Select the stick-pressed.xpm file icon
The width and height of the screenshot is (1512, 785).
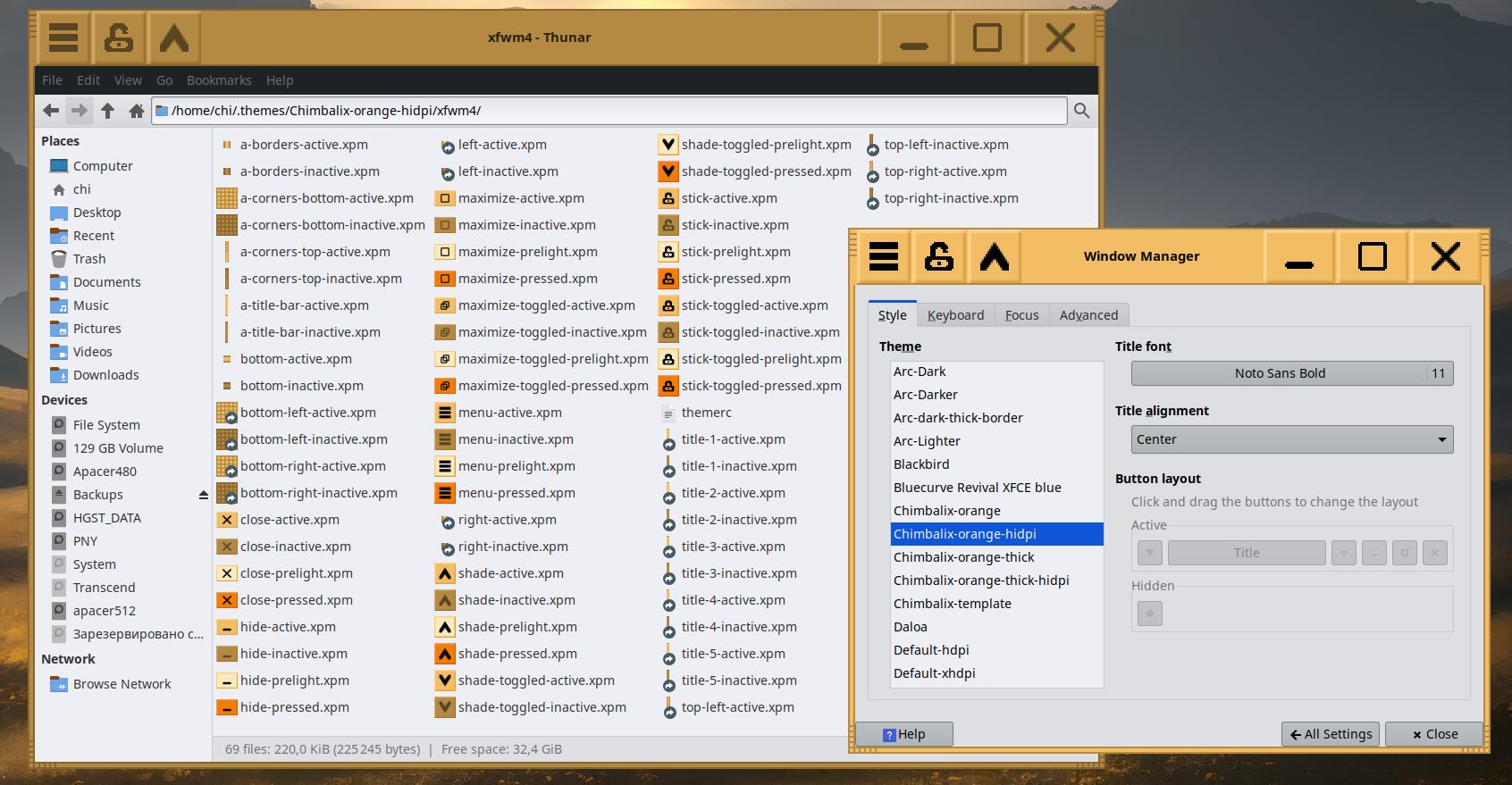668,279
